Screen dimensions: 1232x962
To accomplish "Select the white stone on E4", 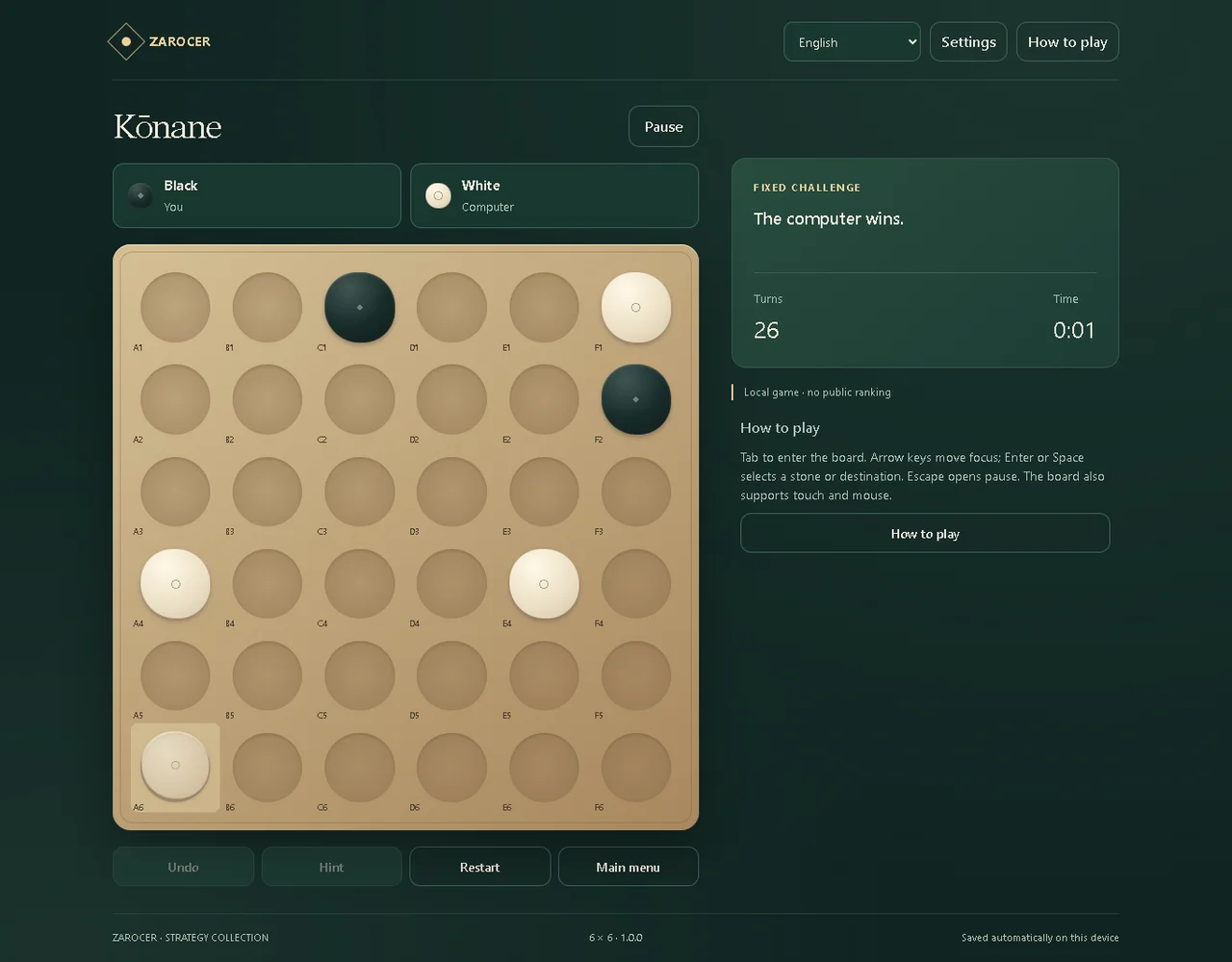I will 544,584.
